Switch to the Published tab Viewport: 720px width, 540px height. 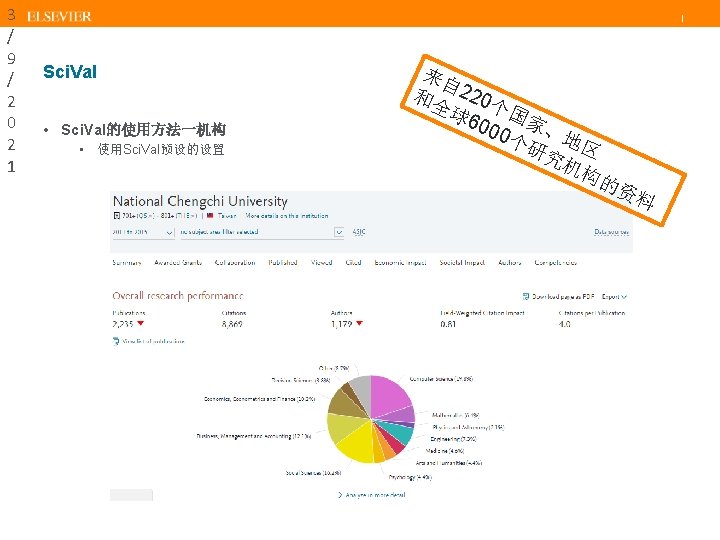(x=283, y=263)
